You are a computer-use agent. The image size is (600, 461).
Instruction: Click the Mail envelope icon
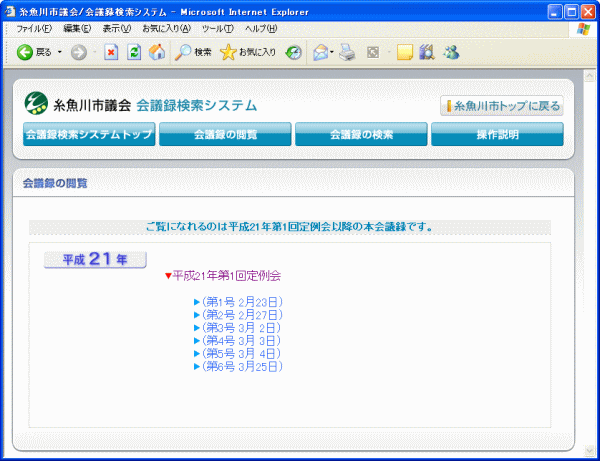pyautogui.click(x=321, y=52)
